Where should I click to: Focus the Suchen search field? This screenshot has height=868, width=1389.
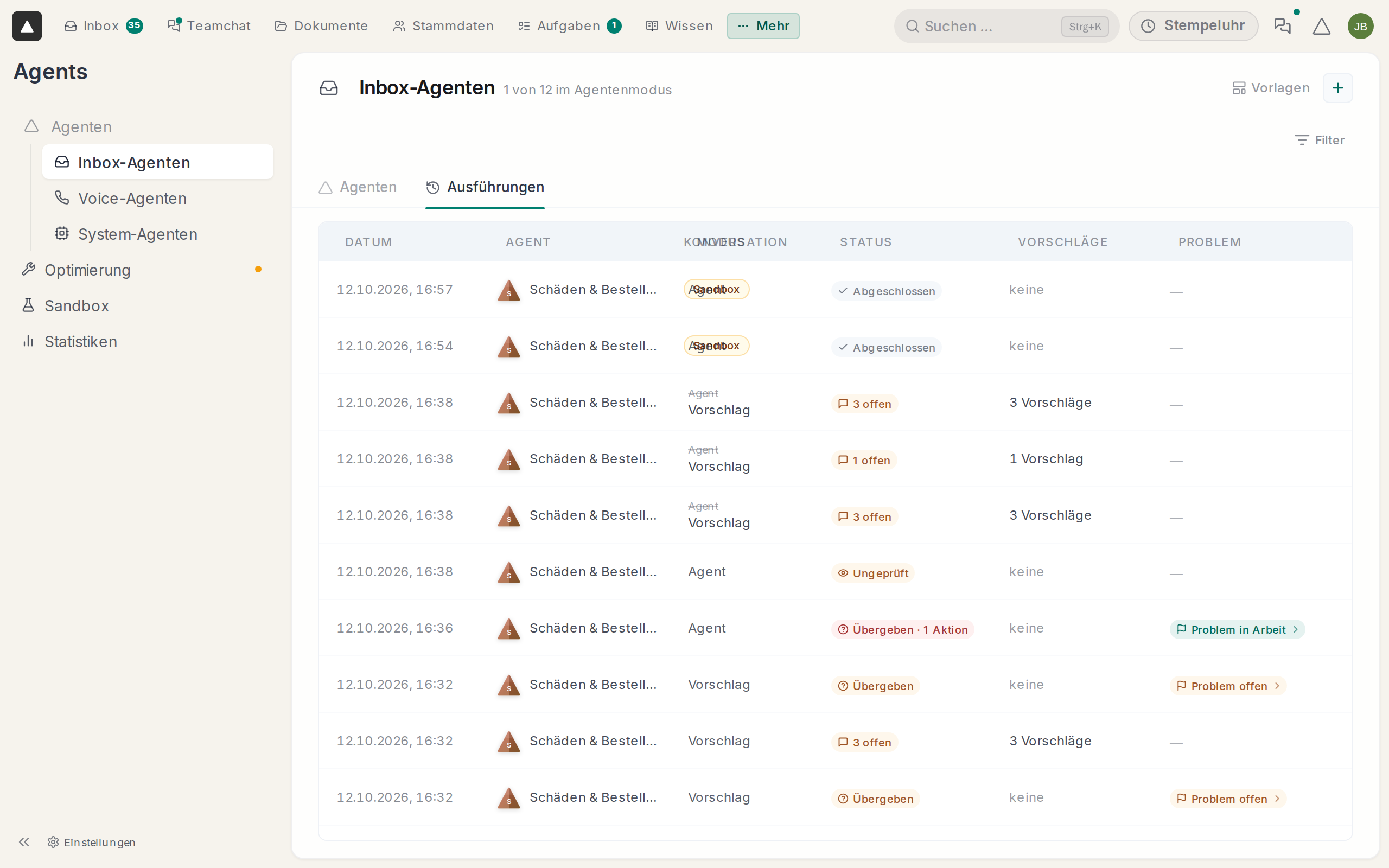coord(1006,26)
